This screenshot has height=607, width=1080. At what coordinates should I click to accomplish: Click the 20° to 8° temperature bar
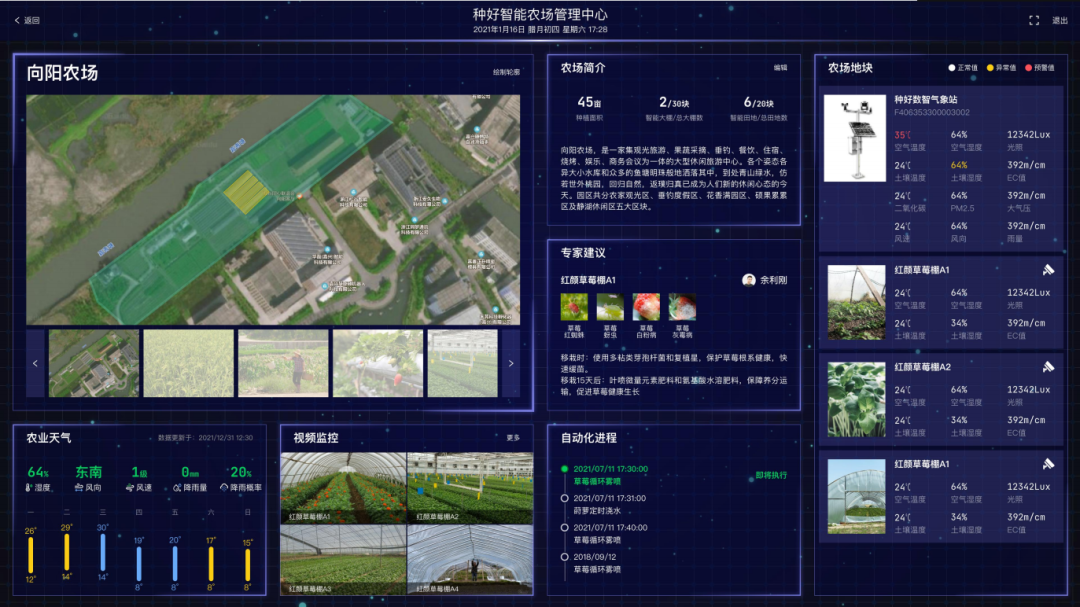175,564
